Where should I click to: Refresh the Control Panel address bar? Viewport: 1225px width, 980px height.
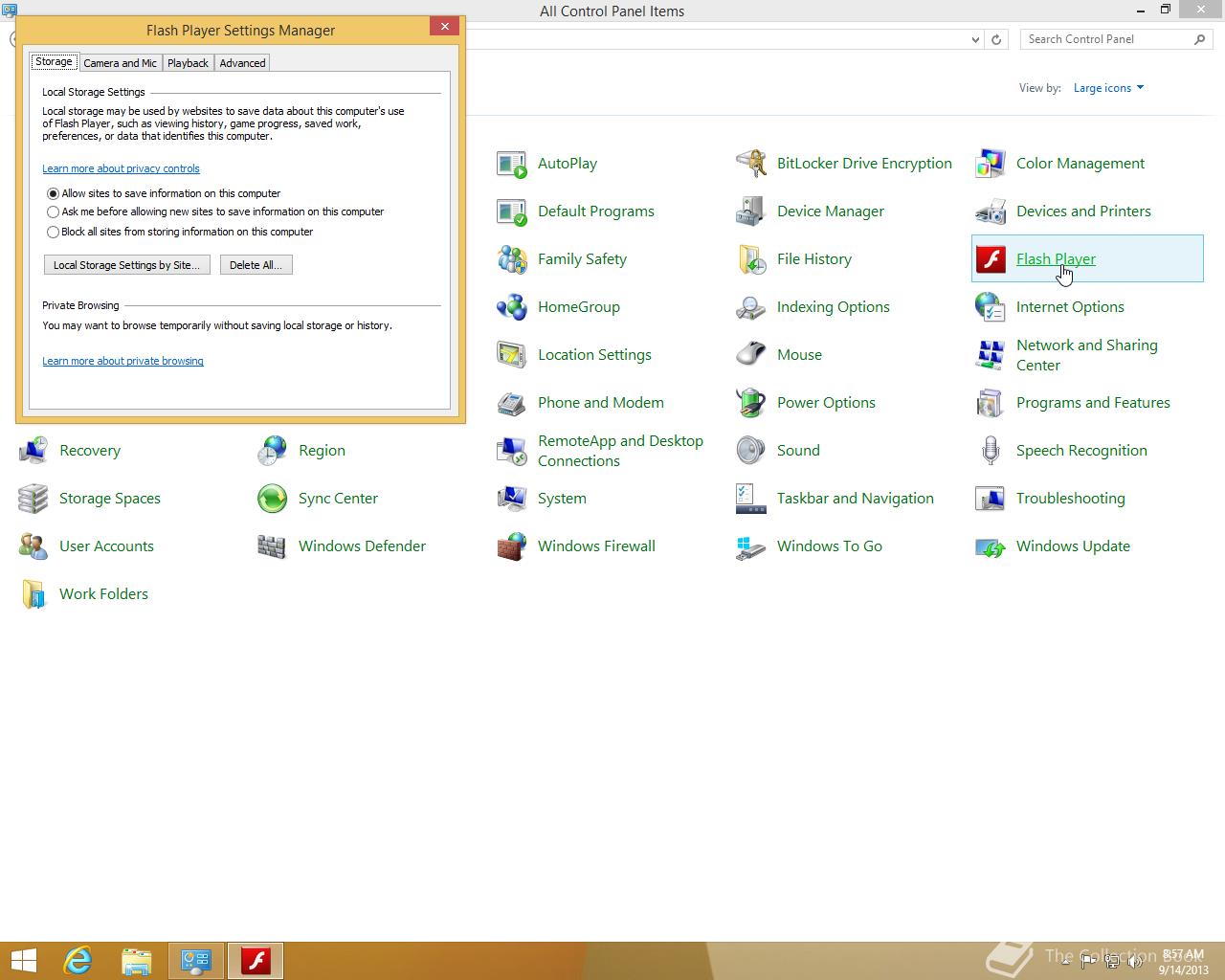tap(996, 39)
